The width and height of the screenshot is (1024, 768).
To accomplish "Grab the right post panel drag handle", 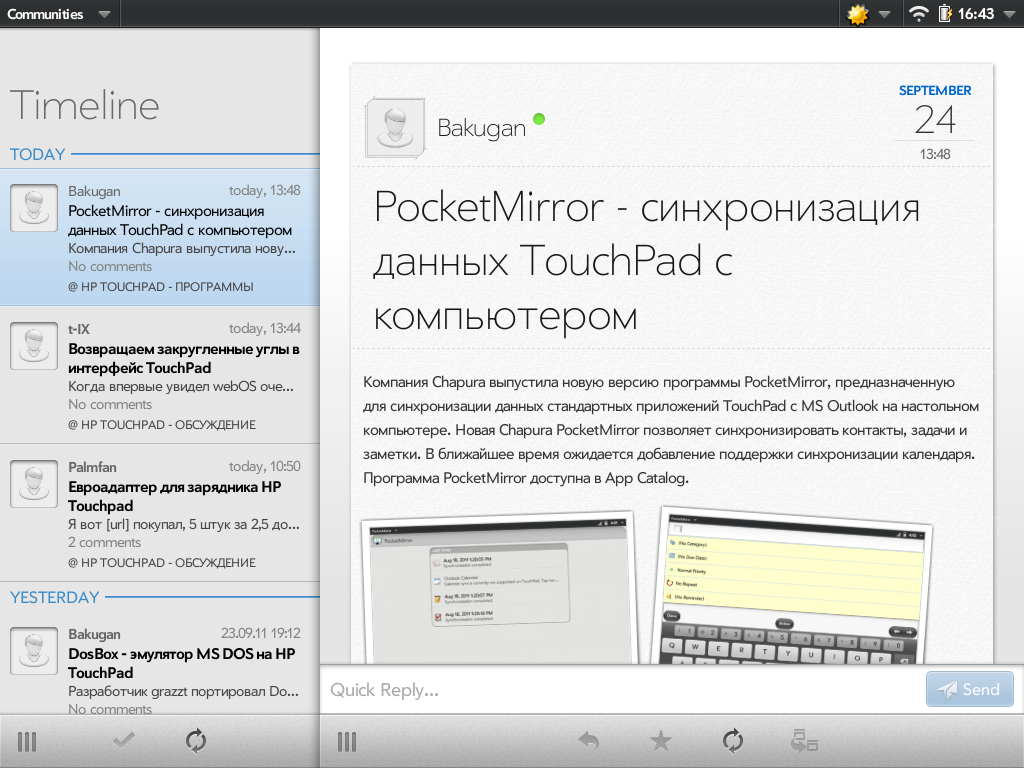I will 347,741.
